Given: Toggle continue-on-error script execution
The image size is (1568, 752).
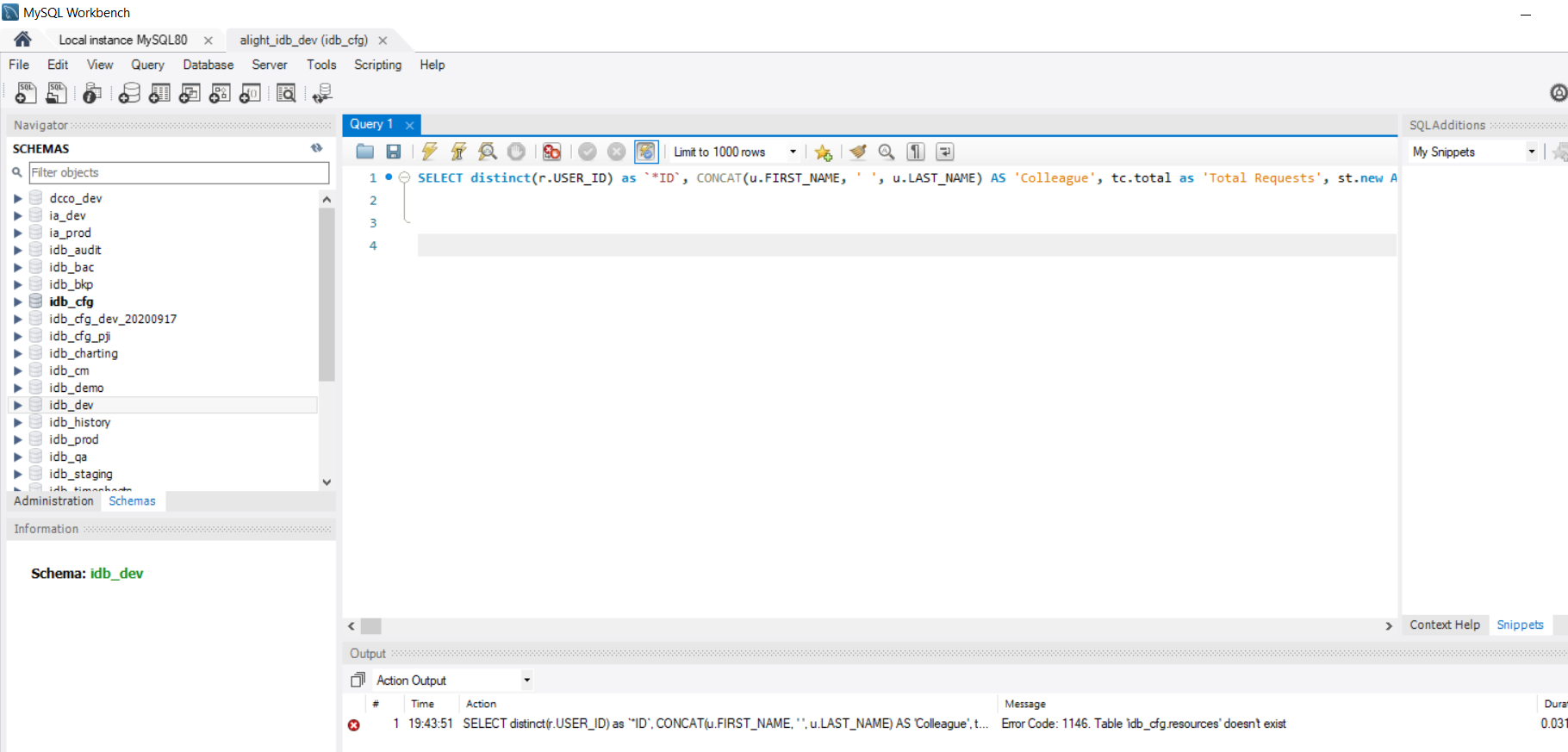Looking at the screenshot, I should point(551,152).
